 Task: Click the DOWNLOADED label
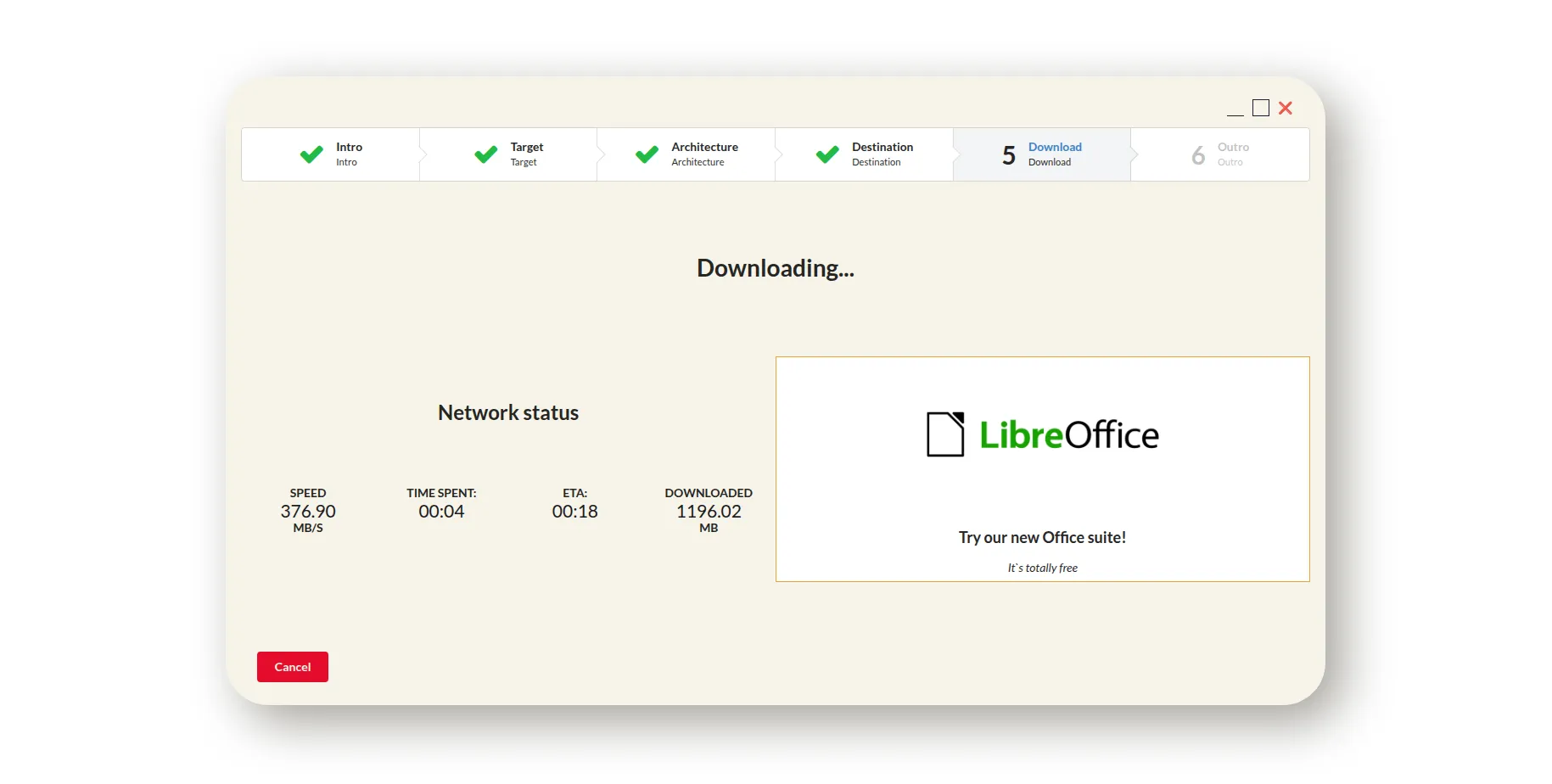[709, 493]
